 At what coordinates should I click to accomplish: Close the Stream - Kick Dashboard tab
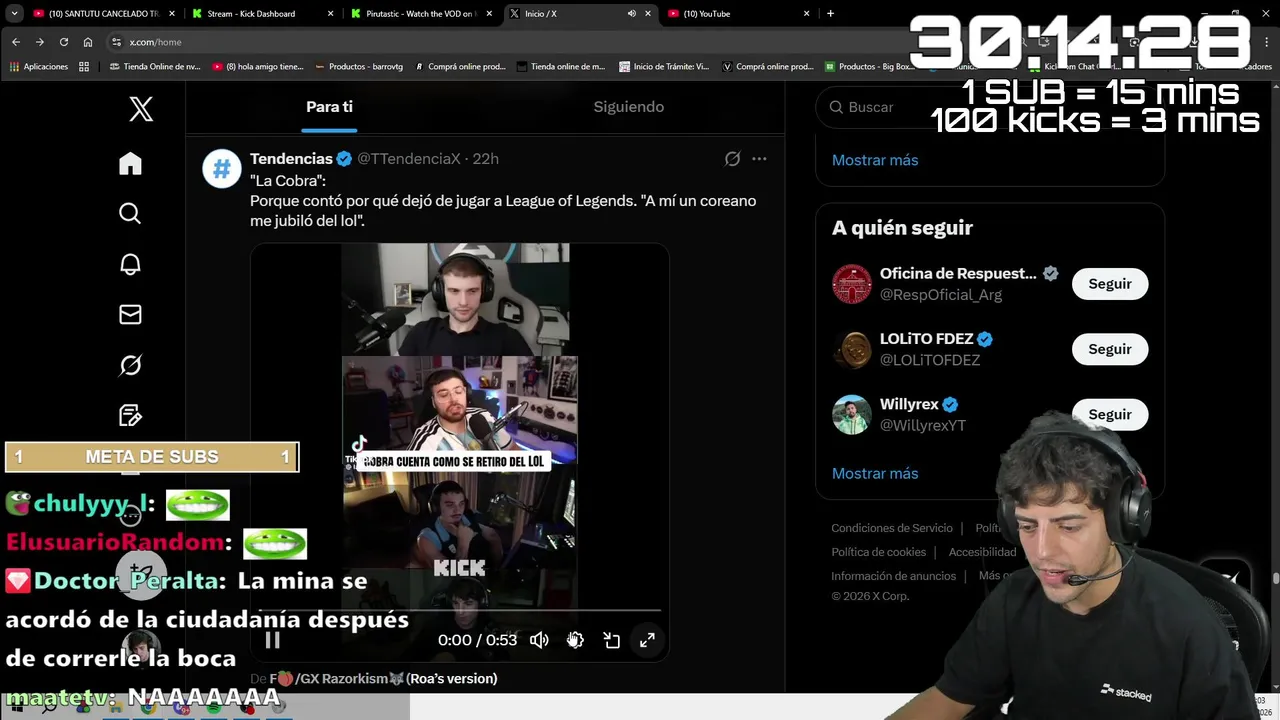point(330,14)
